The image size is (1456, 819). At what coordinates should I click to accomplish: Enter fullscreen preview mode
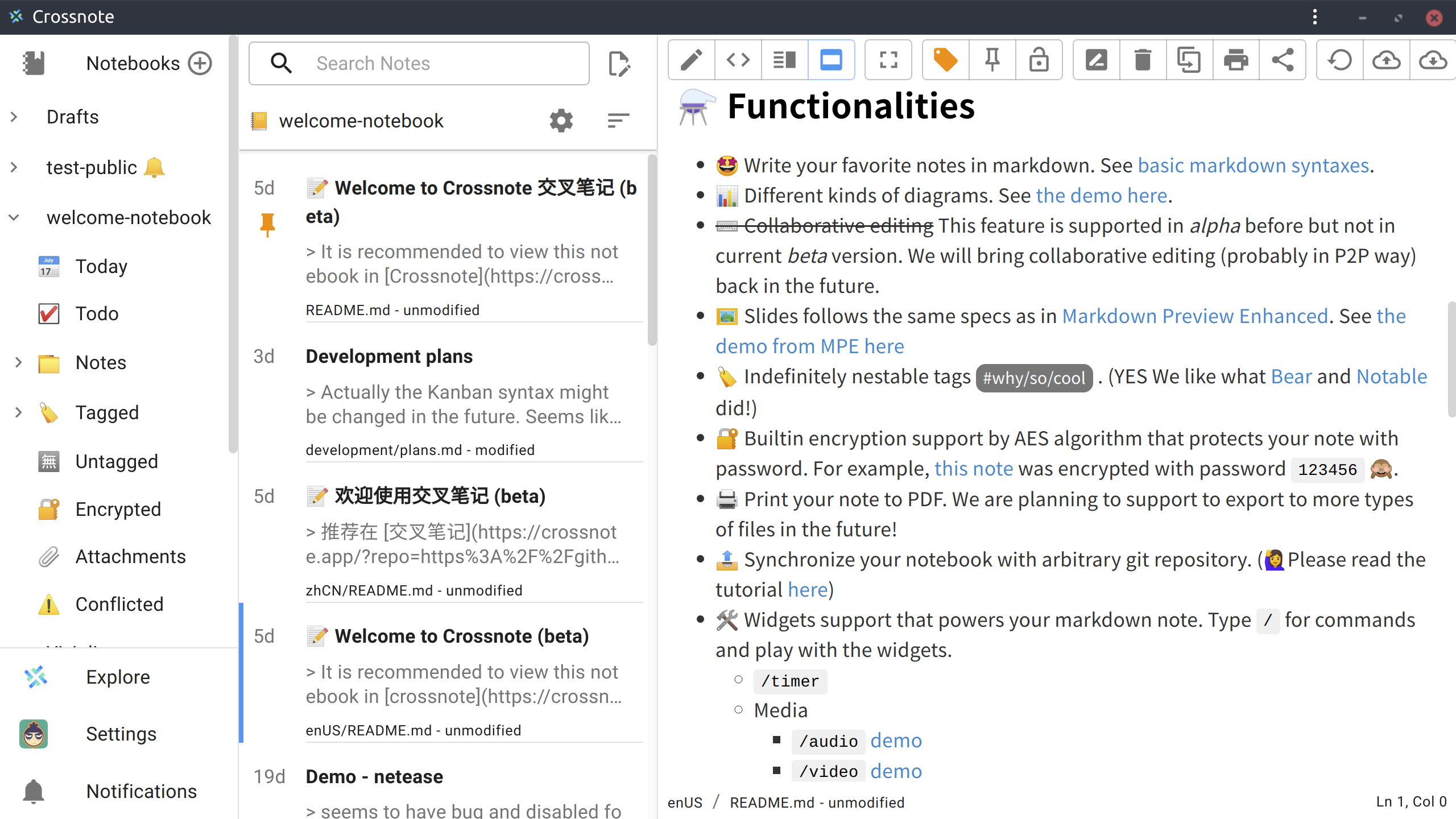point(888,60)
